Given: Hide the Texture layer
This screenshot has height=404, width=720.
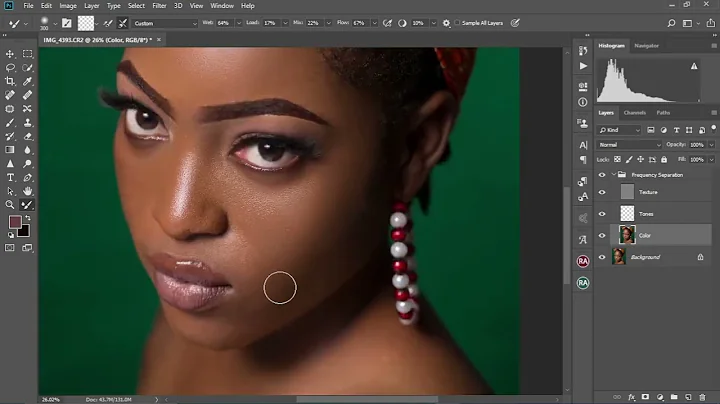Looking at the screenshot, I should coord(602,192).
